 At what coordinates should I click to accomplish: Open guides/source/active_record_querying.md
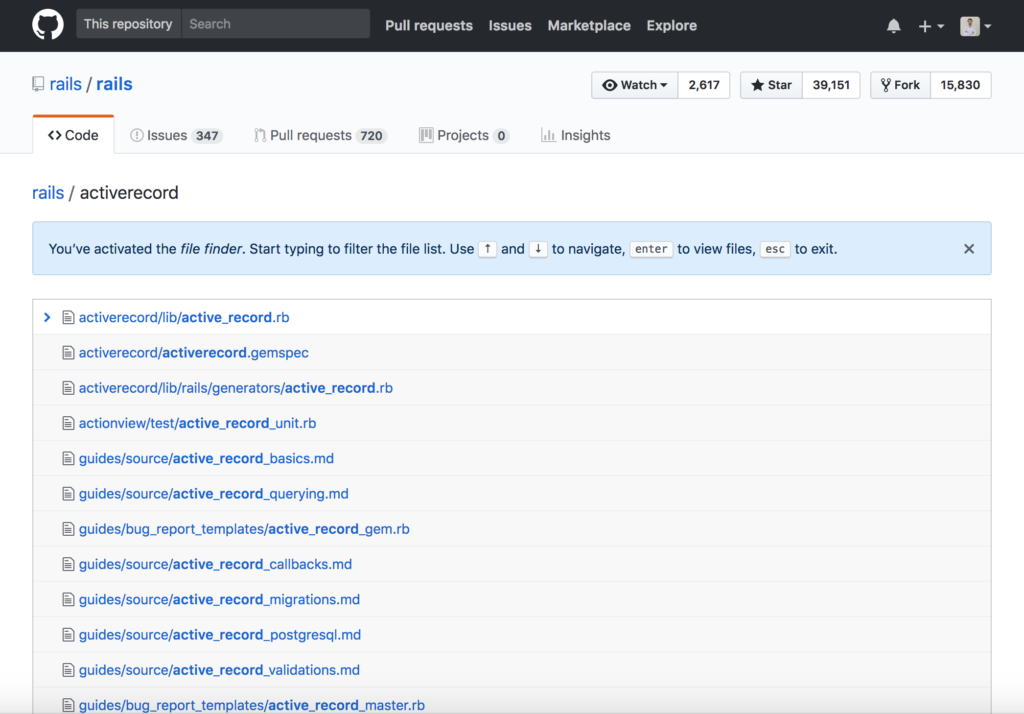[213, 493]
